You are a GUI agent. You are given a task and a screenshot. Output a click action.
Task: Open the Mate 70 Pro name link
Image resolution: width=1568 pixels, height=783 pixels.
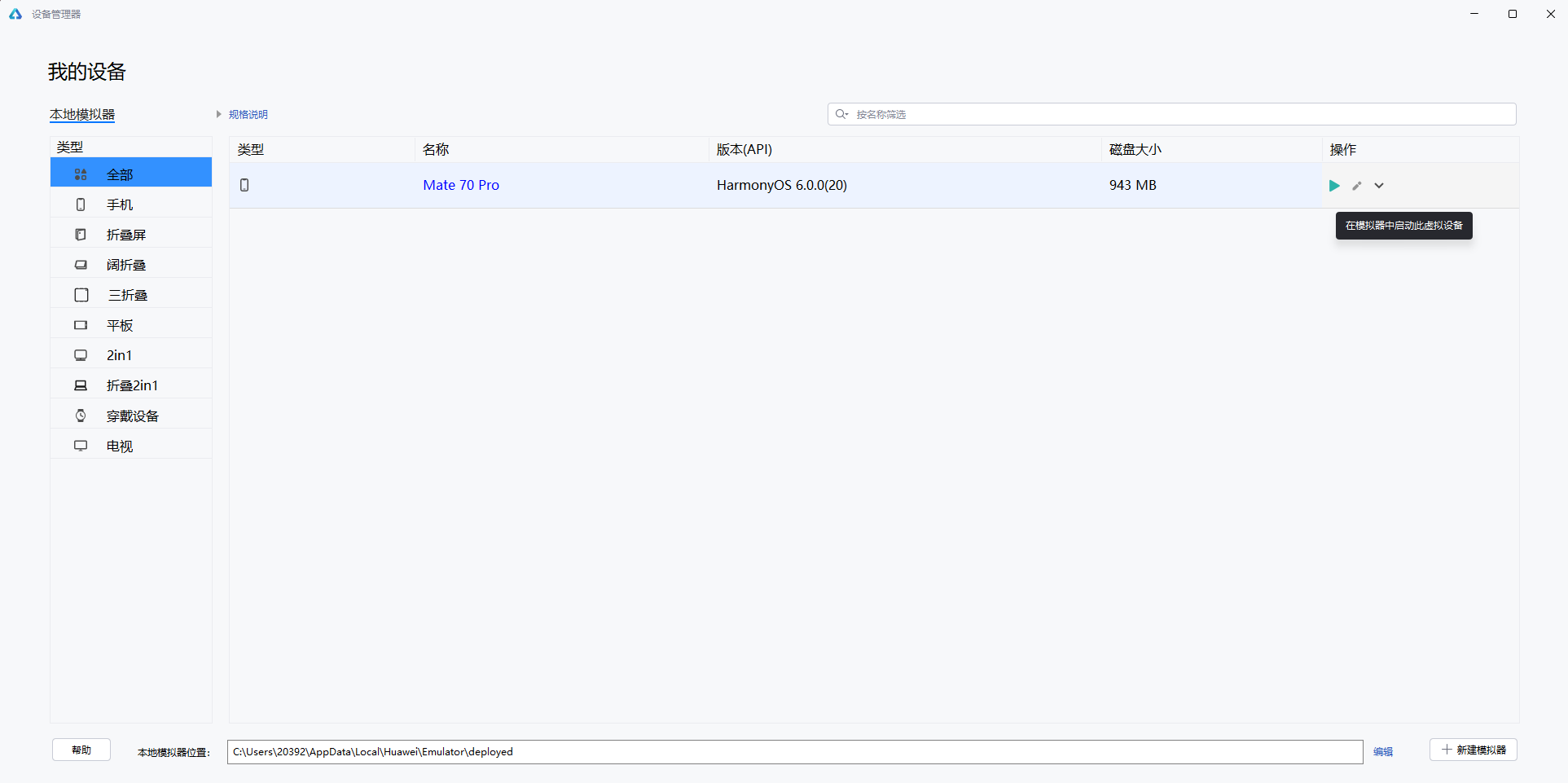click(461, 185)
